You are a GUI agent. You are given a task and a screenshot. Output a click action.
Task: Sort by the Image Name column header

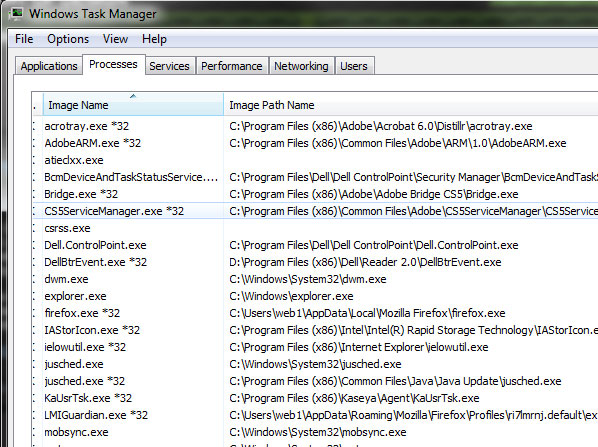[133, 104]
